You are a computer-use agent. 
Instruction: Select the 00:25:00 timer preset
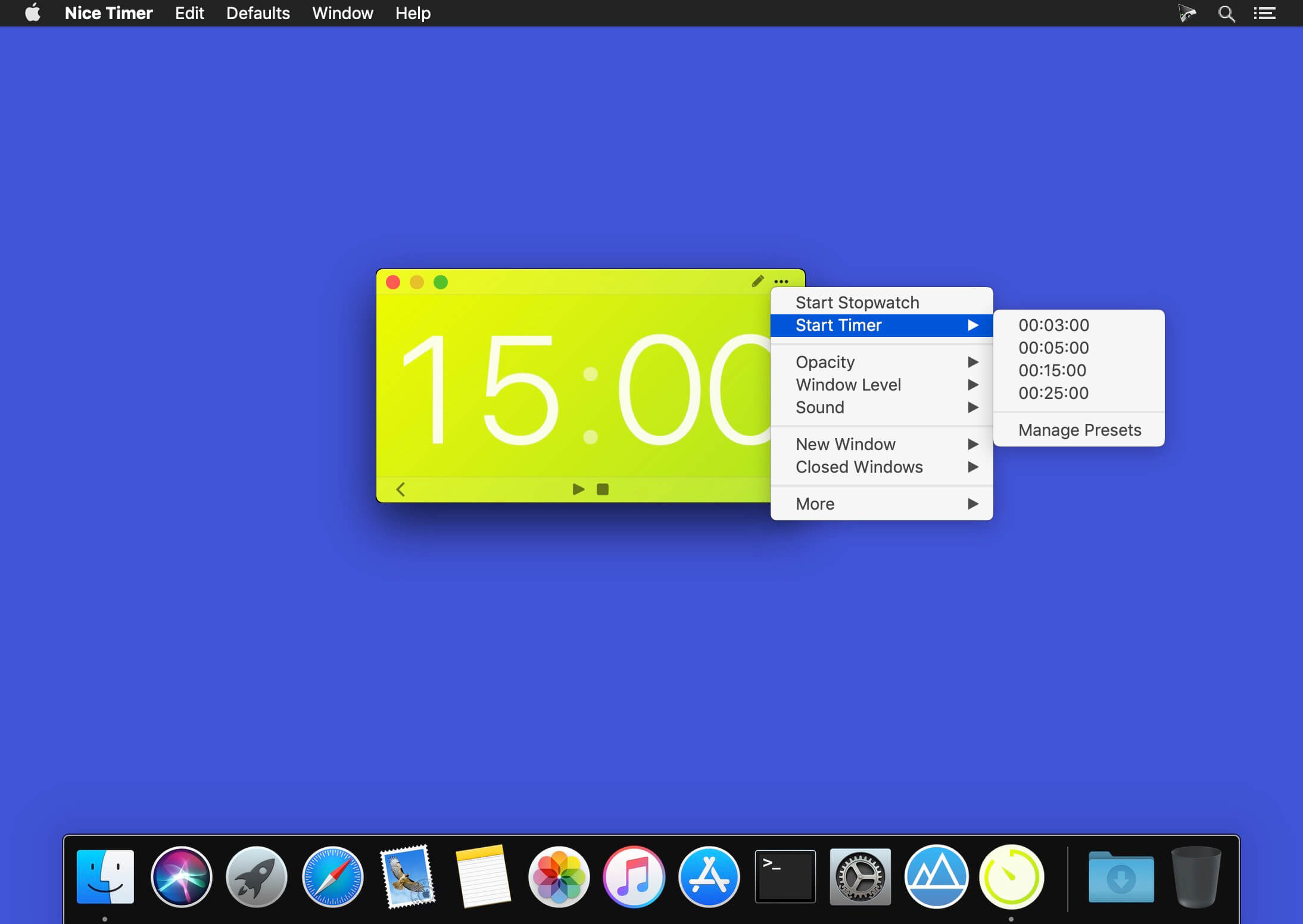[x=1053, y=393]
